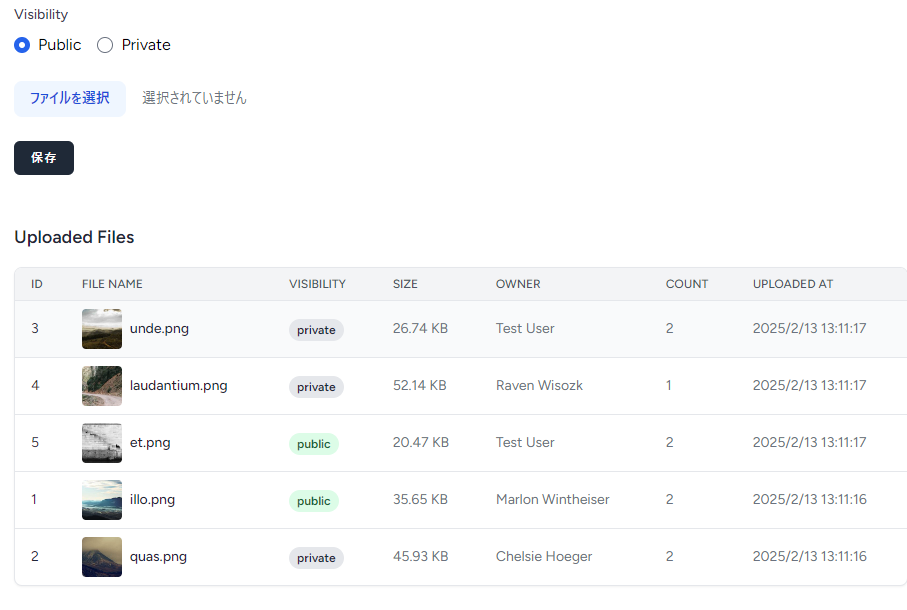The height and width of the screenshot is (610, 907).
Task: Select the Raven Wisozk owner cell
Action: pyautogui.click(x=539, y=386)
